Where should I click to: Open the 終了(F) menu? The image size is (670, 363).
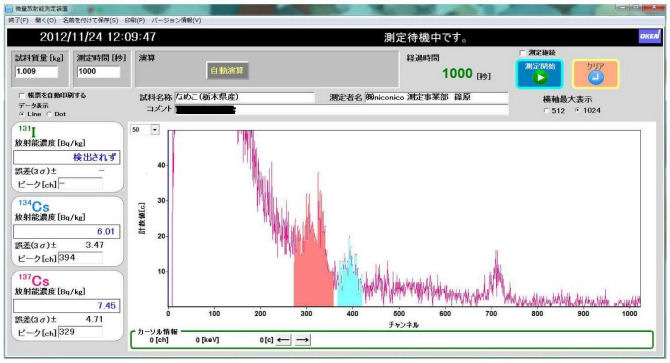coord(18,20)
